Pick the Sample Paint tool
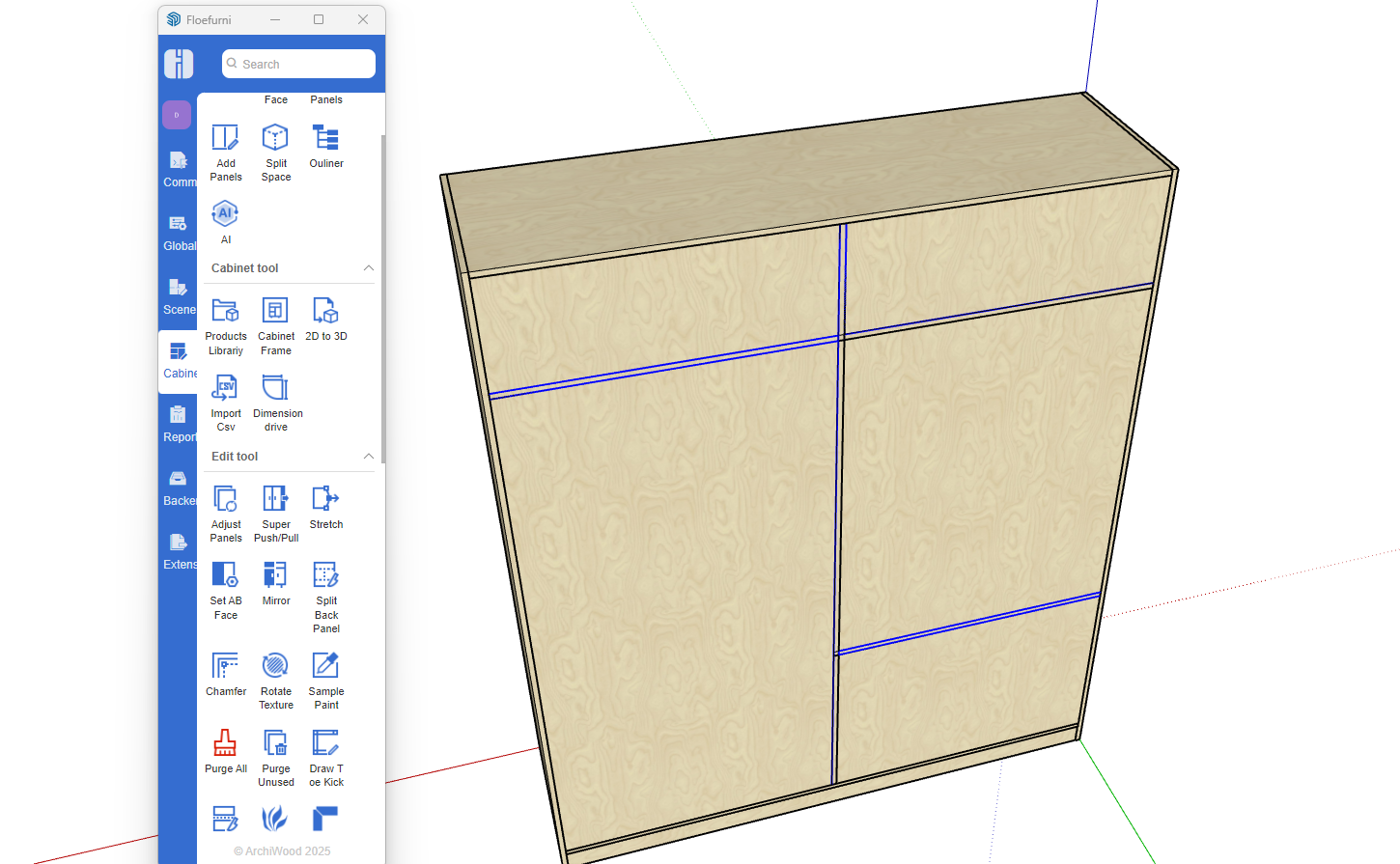Image resolution: width=1400 pixels, height=864 pixels. [325, 666]
